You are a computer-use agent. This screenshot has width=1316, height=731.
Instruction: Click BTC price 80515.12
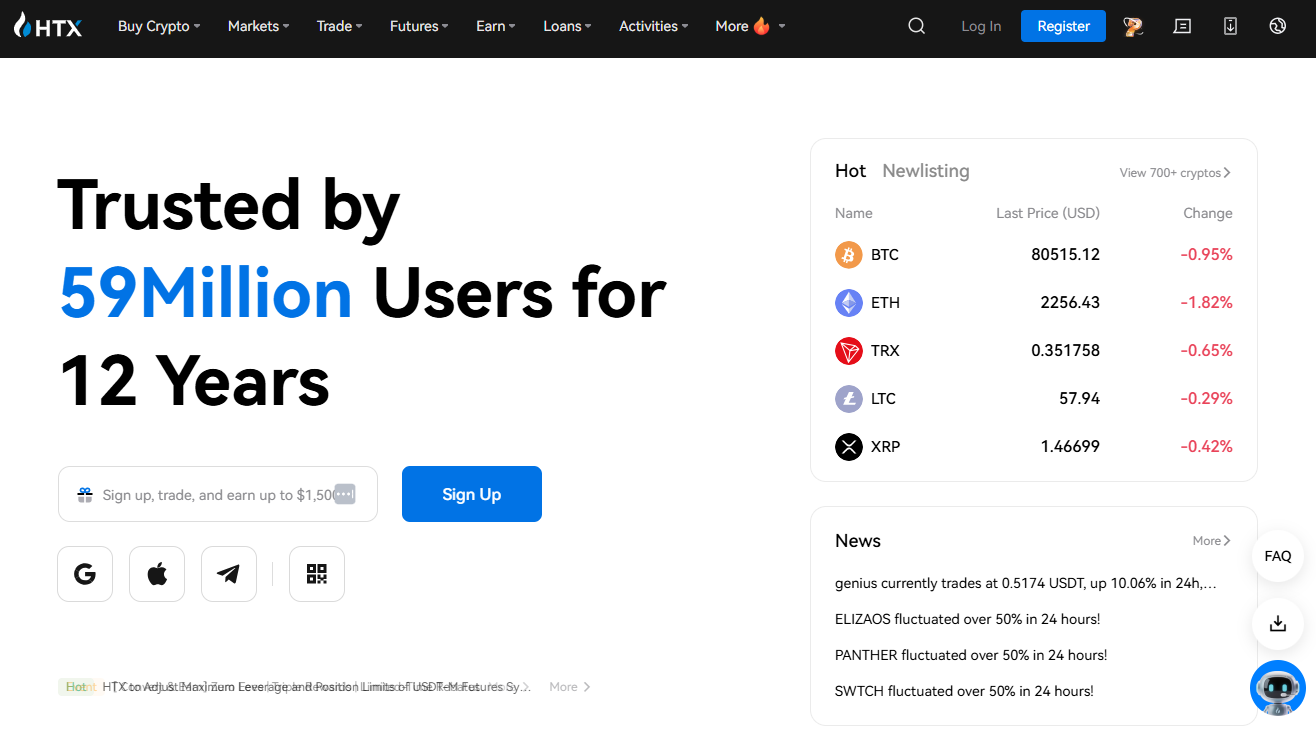click(x=1065, y=255)
